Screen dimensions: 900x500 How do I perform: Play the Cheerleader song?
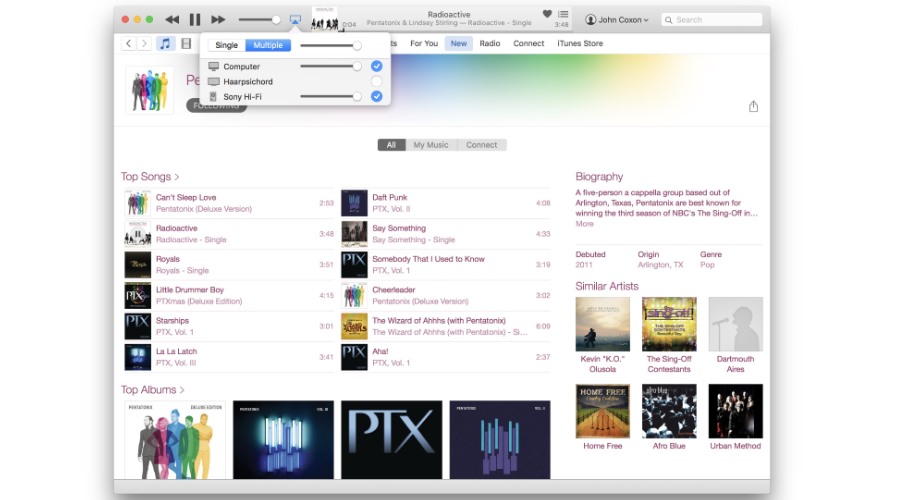click(446, 296)
